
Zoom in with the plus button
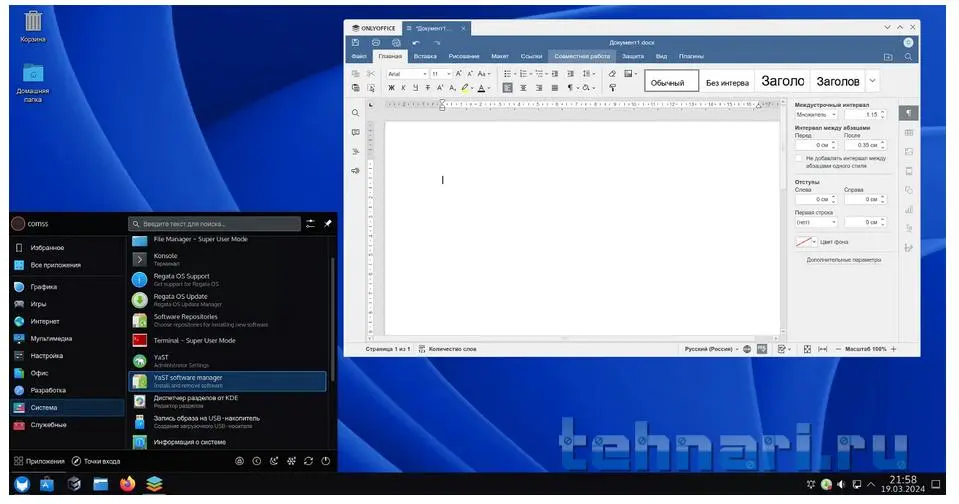click(894, 349)
